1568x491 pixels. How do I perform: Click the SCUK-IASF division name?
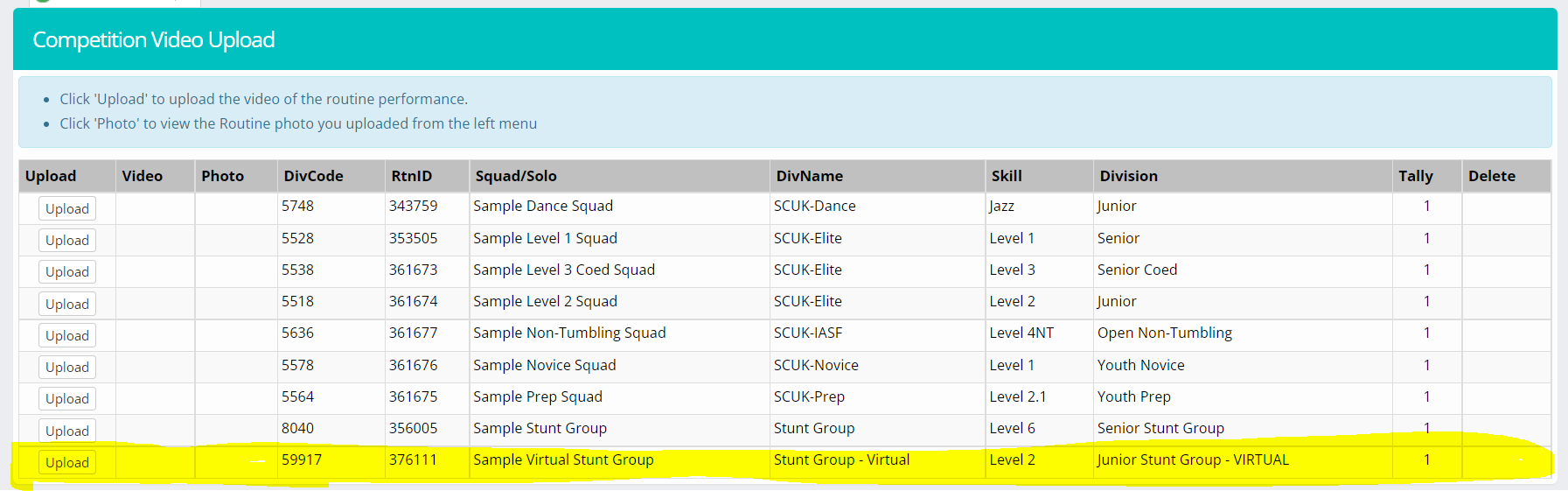pyautogui.click(x=808, y=333)
